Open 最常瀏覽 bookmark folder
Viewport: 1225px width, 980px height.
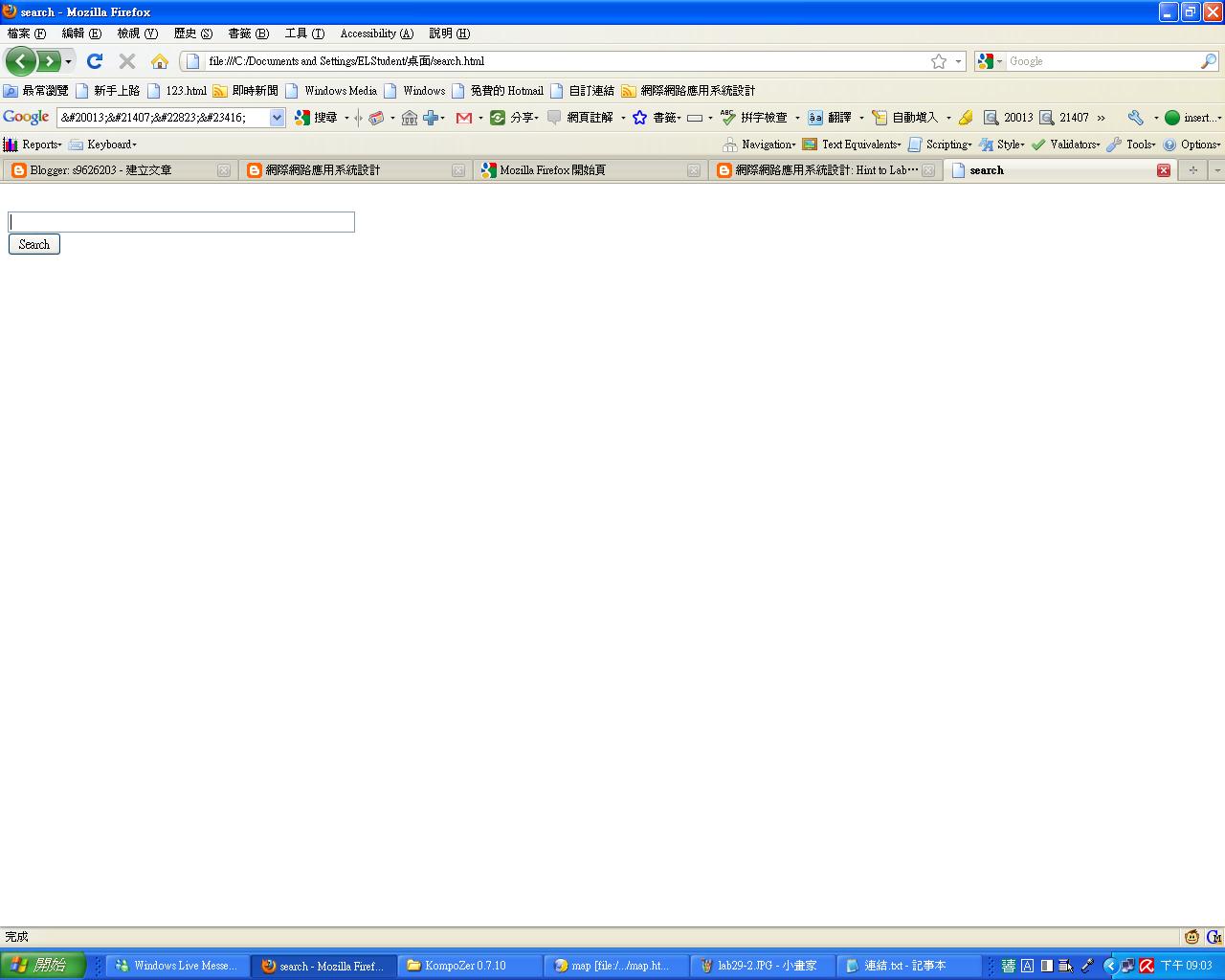pos(36,91)
